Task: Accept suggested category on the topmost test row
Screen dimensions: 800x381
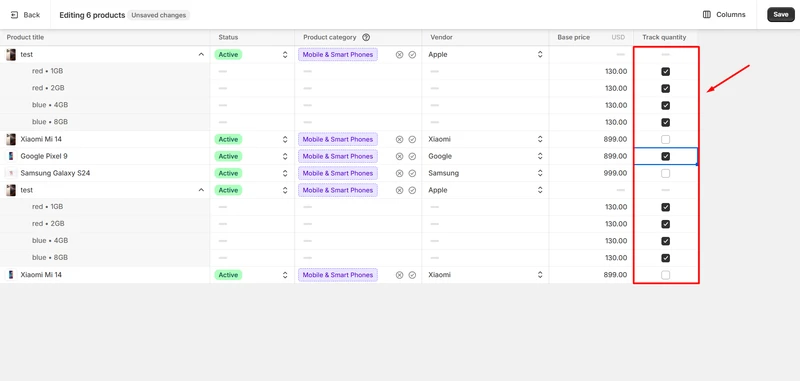Action: (412, 55)
